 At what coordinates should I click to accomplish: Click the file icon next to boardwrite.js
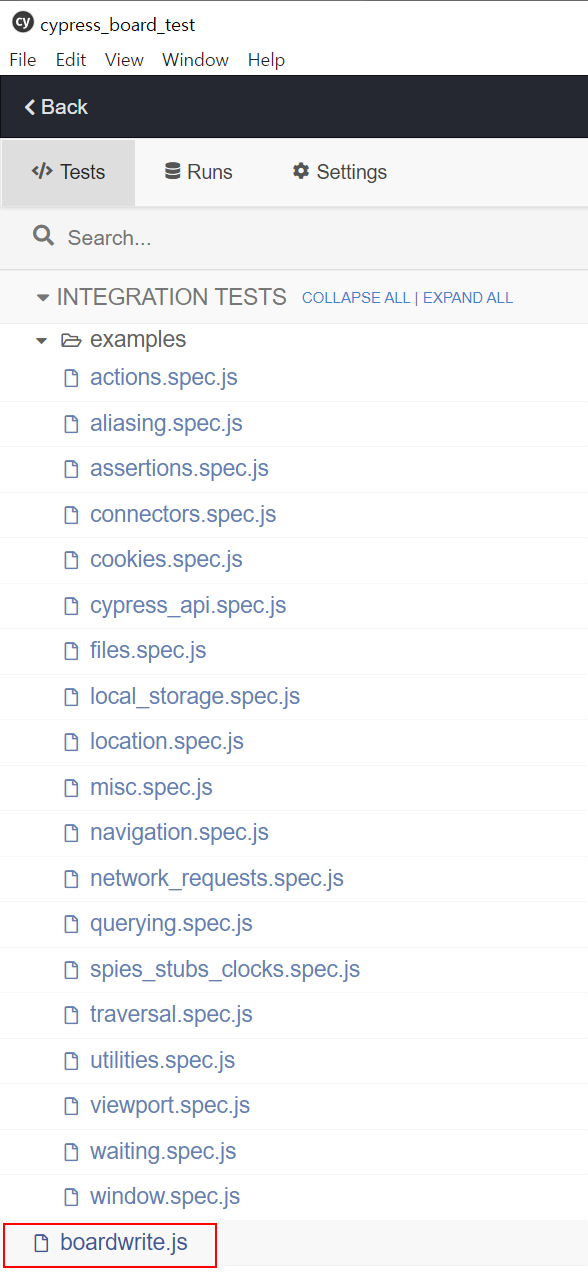point(41,1244)
